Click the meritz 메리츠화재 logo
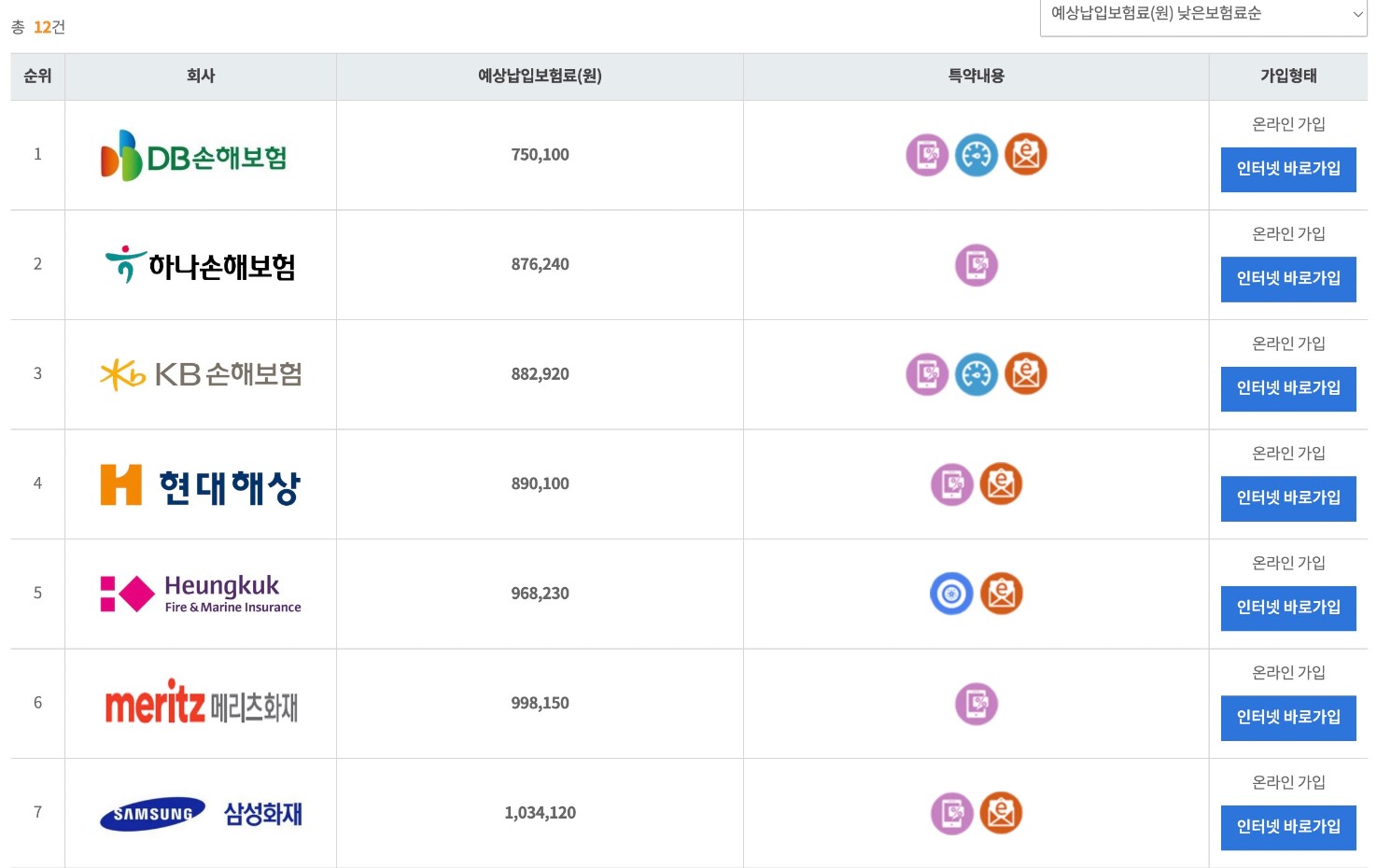1377x868 pixels. coord(201,703)
